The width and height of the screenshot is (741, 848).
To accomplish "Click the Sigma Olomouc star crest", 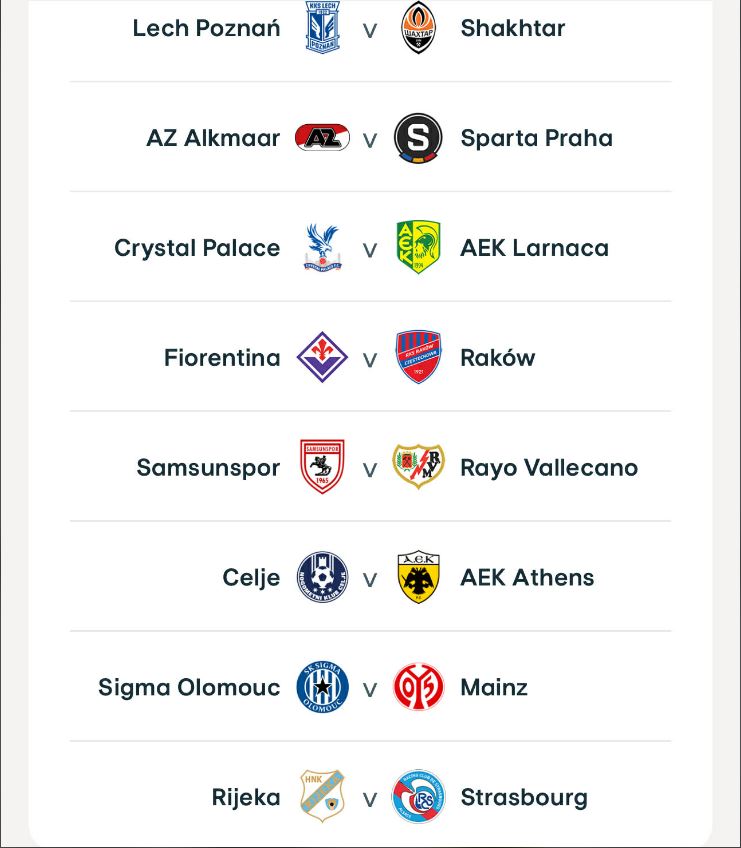I will pos(322,687).
